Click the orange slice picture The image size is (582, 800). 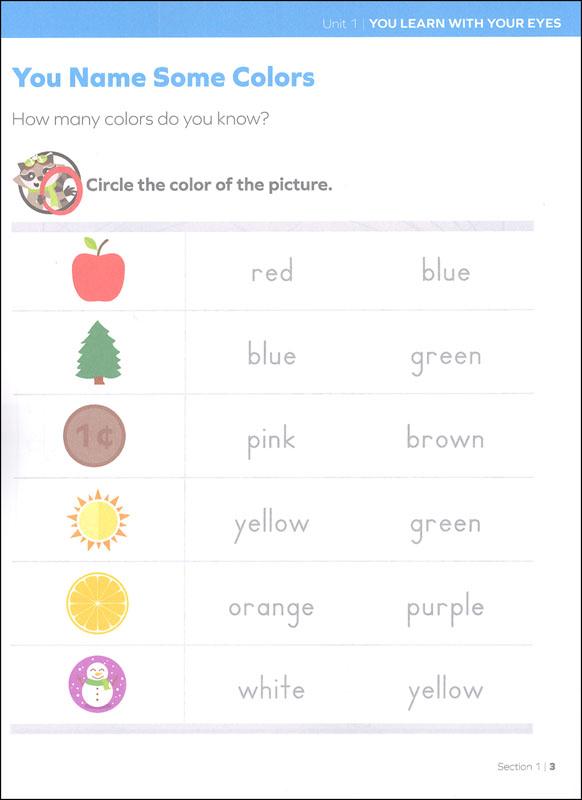pyautogui.click(x=97, y=603)
